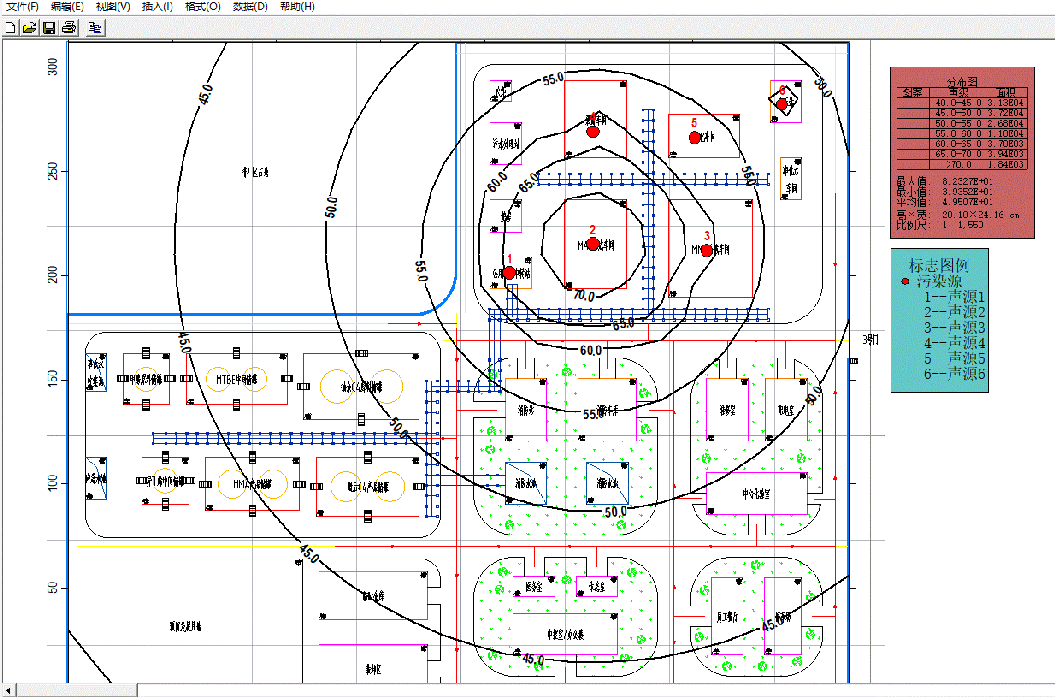Click the Y-axis tick label 250
This screenshot has width=1055, height=697.
(53, 171)
